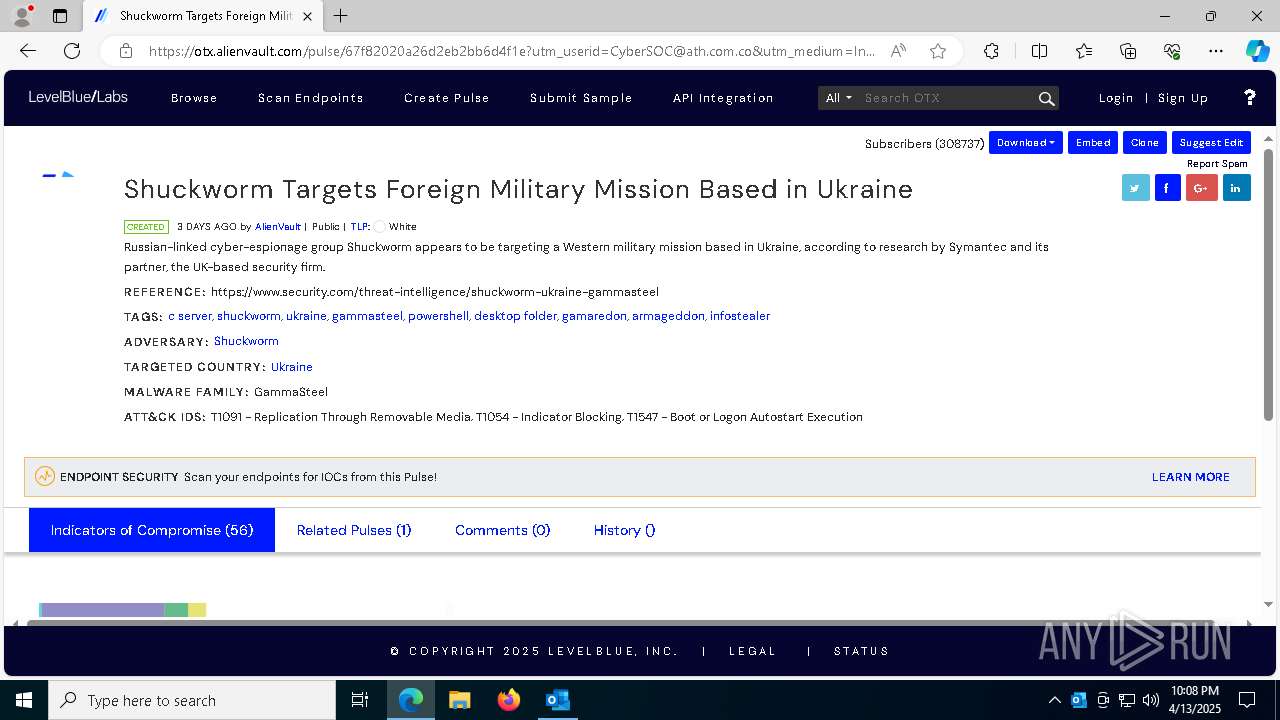Select Indicators of Compromise tab
This screenshot has width=1280, height=720.
152,530
